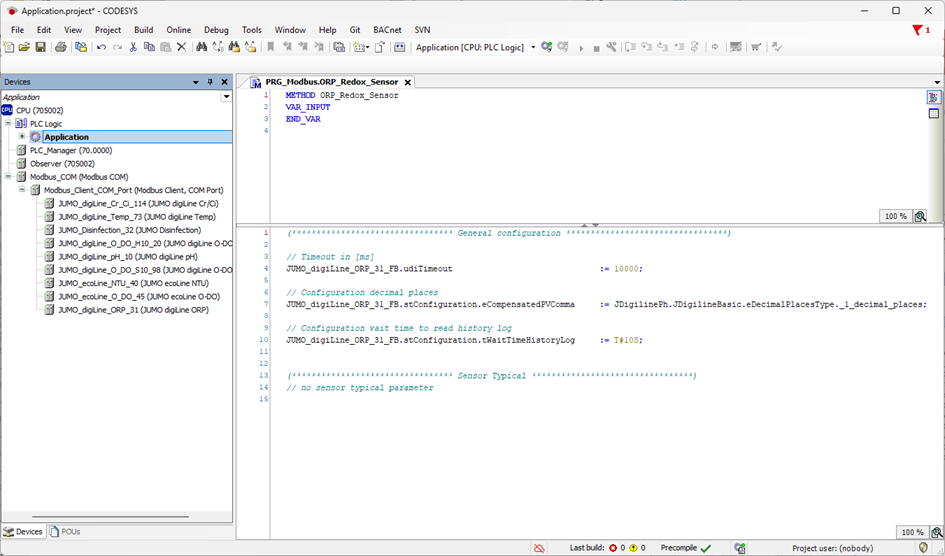The image size is (945, 556).
Task: Collapse the Modbus_Client_COM_Port node
Action: pos(22,190)
